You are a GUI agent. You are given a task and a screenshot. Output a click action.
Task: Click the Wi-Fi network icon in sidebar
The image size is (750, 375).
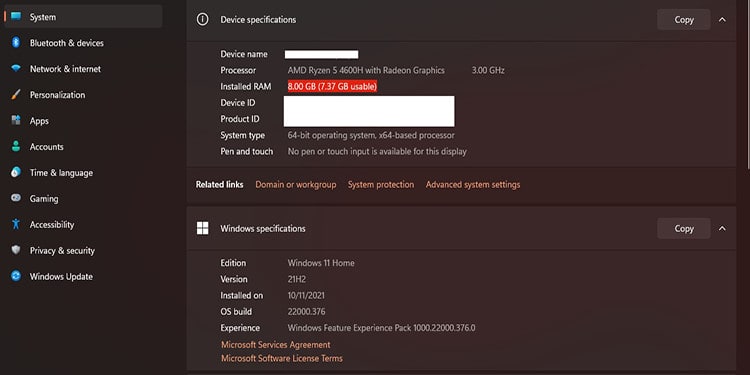point(16,68)
